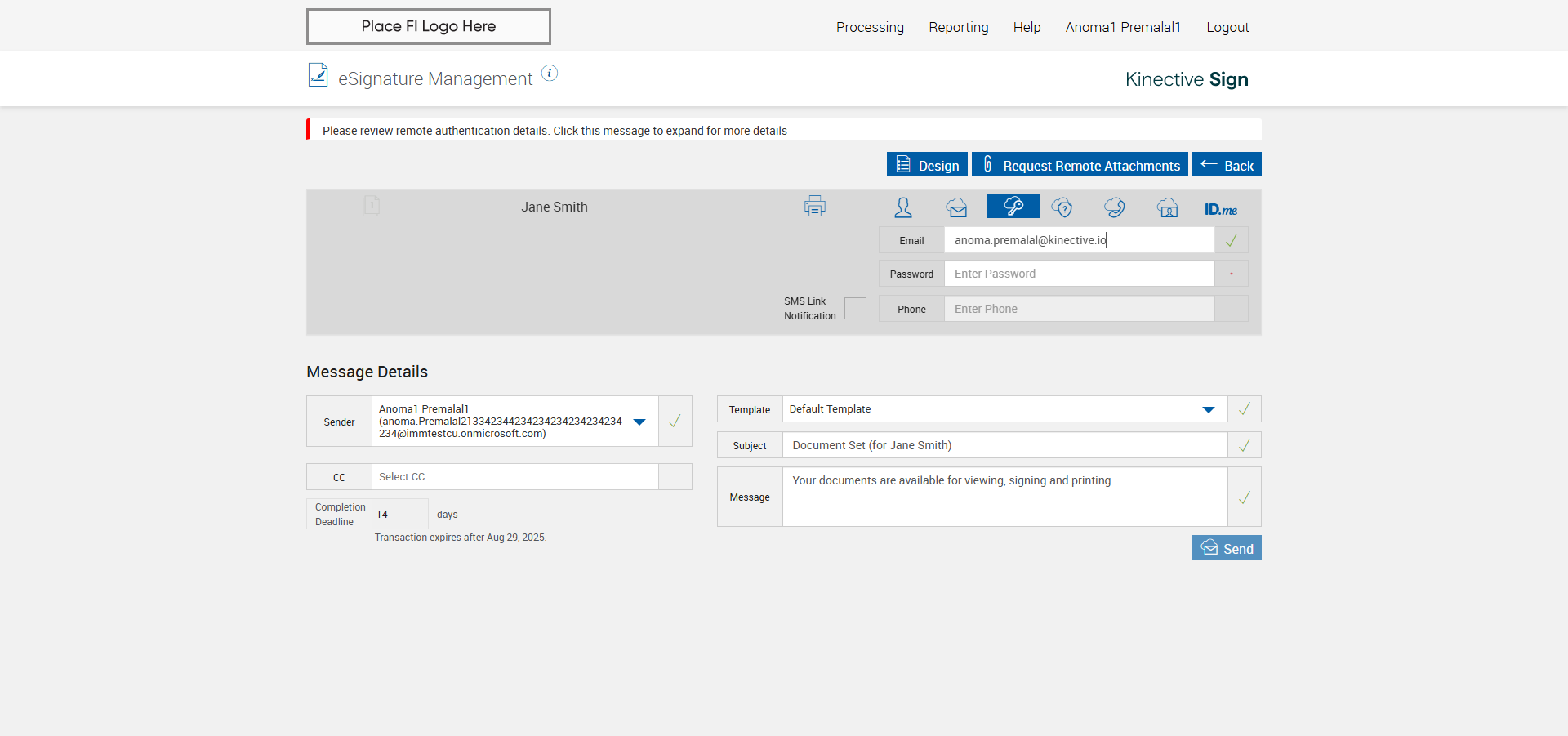Image resolution: width=1568 pixels, height=736 pixels.
Task: Click the Design button
Action: [927, 164]
